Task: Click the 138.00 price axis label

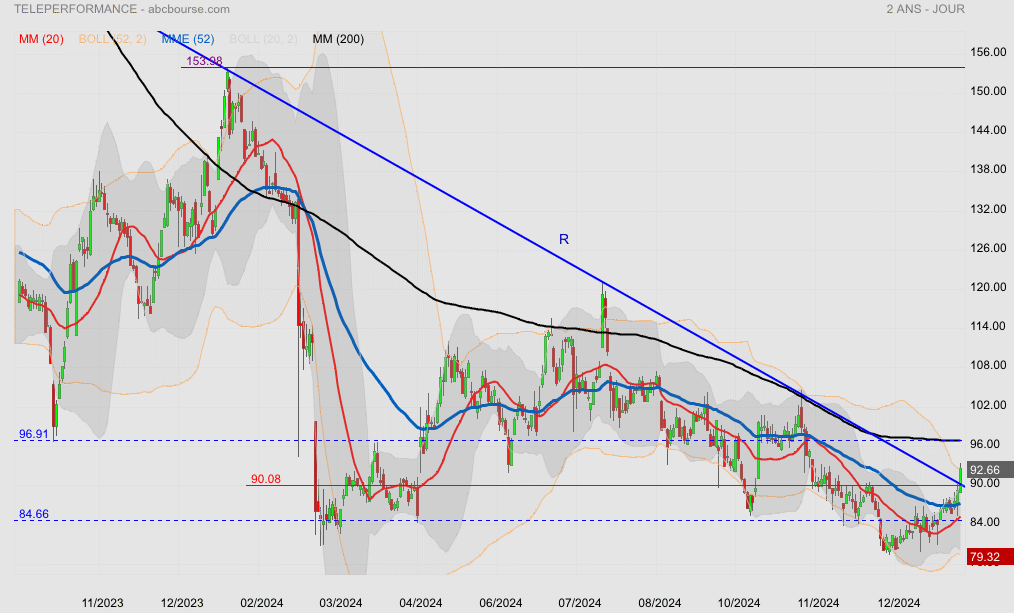Action: [x=988, y=169]
